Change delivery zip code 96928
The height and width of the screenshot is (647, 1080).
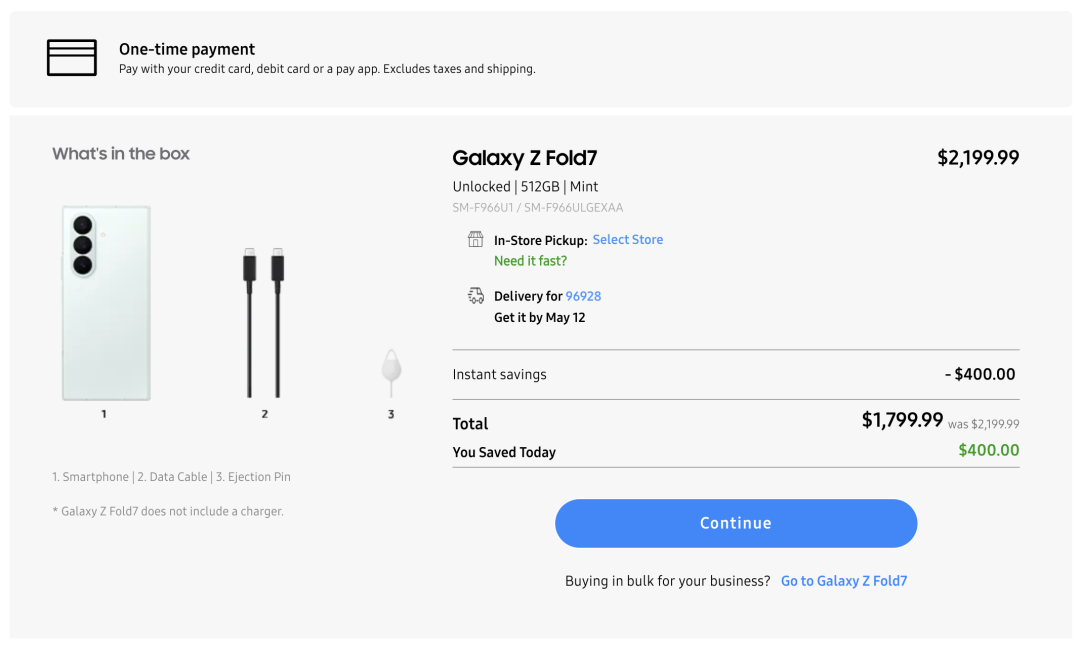583,296
